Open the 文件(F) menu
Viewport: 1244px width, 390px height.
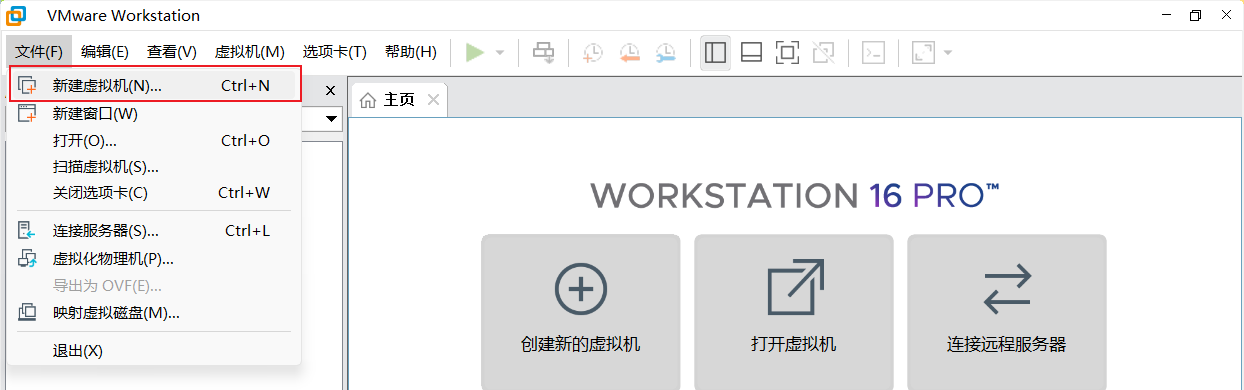[39, 52]
